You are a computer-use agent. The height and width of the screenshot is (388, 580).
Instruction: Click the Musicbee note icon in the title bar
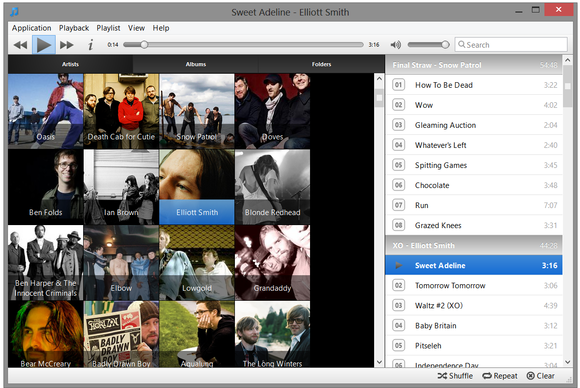pos(14,12)
